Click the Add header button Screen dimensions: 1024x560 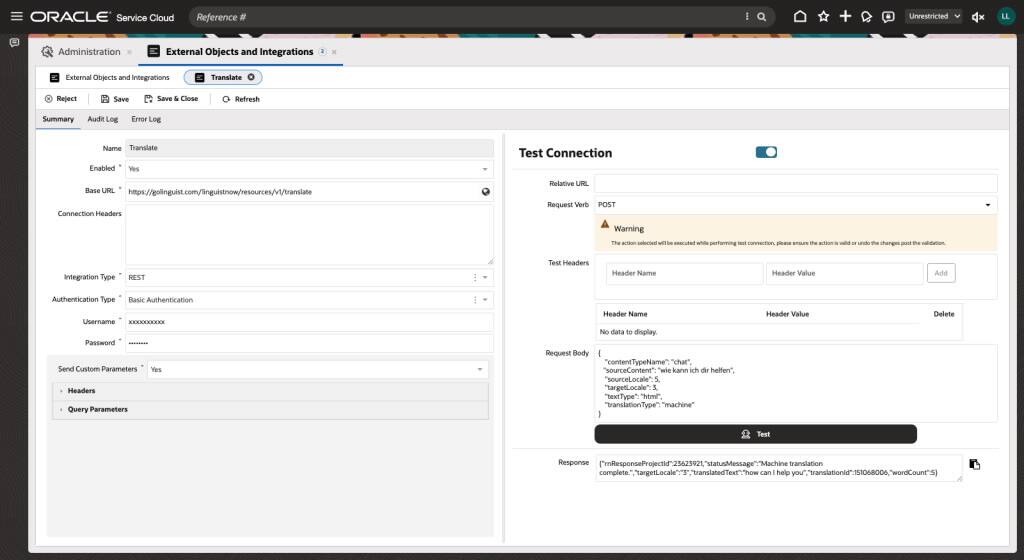tap(941, 273)
